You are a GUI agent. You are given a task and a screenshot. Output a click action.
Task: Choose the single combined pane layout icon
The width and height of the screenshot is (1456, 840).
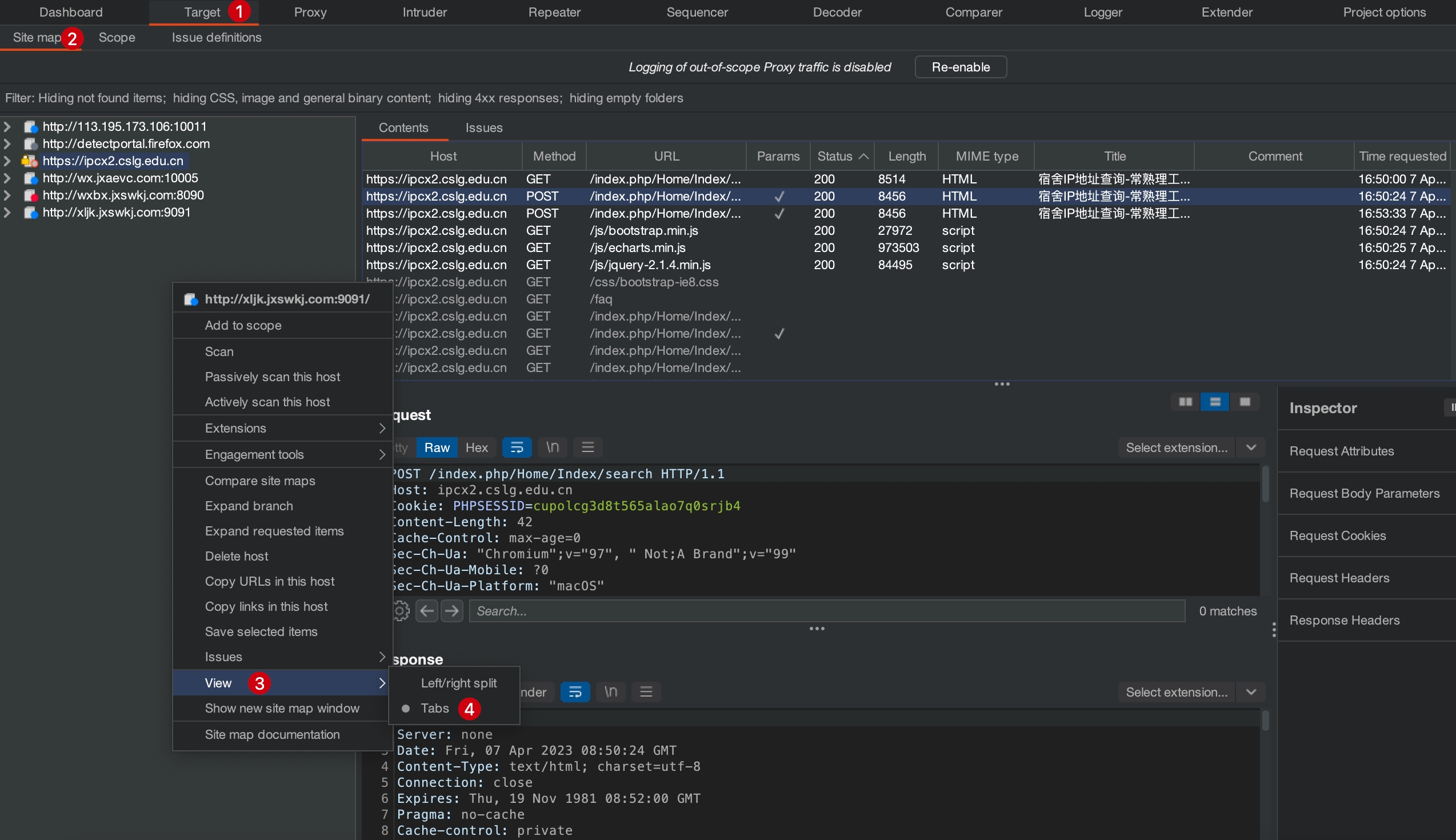[1245, 402]
